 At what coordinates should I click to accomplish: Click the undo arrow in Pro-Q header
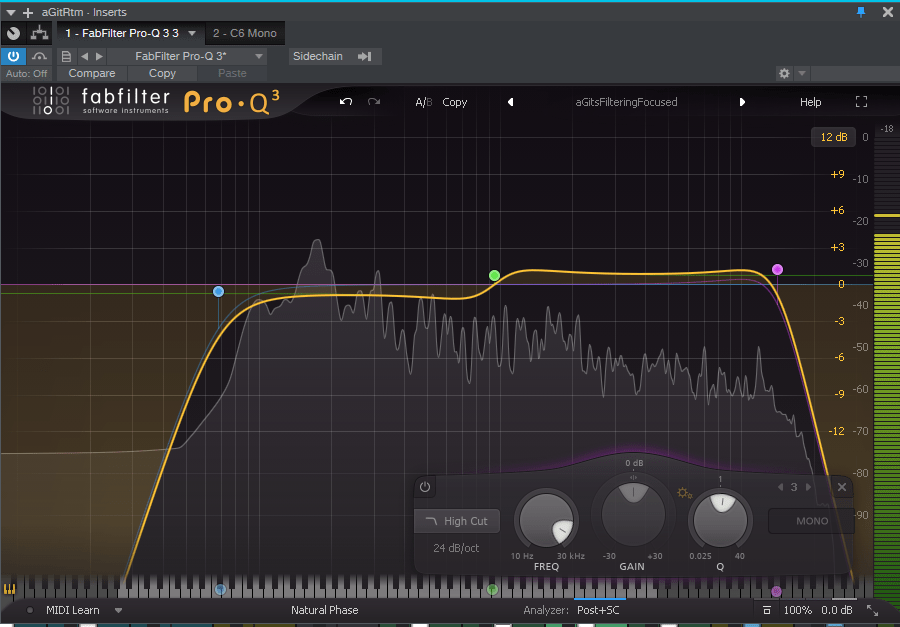tap(346, 102)
